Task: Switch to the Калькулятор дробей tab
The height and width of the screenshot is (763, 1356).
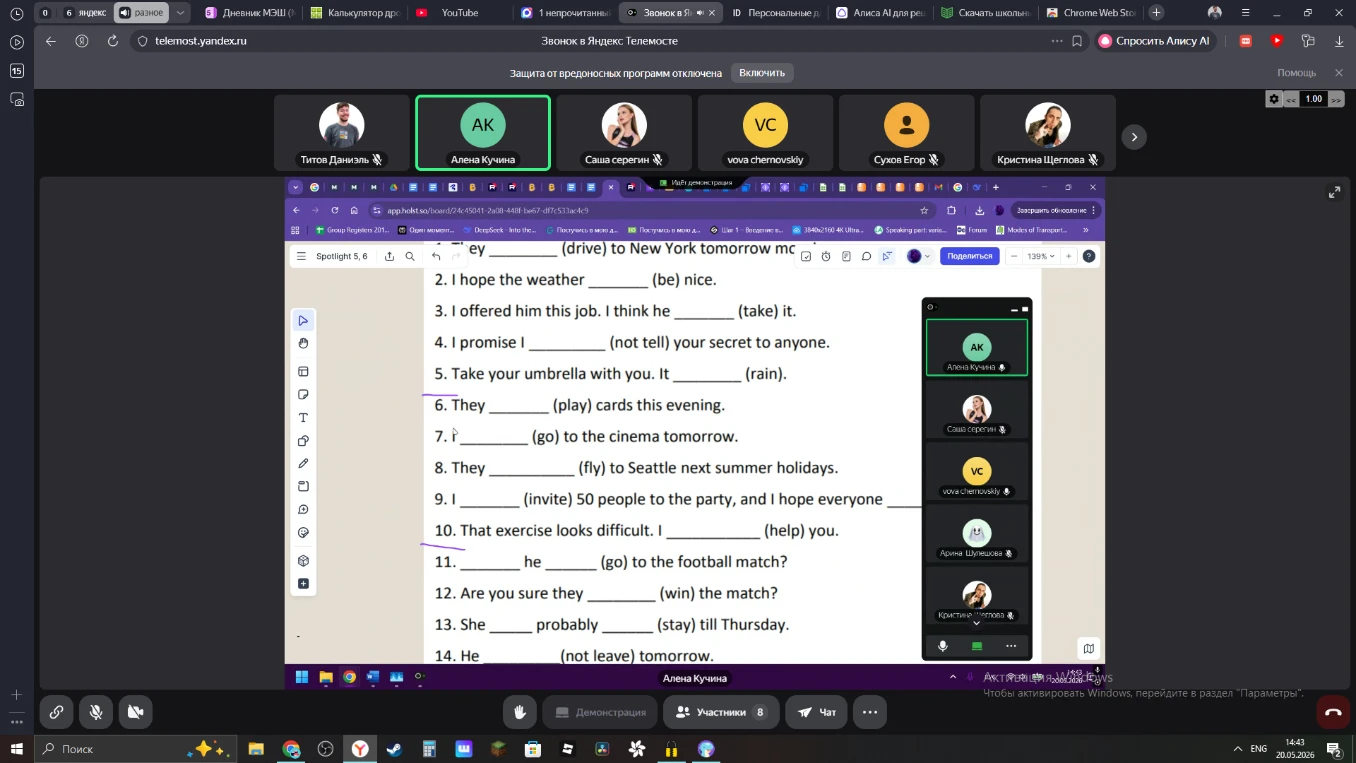Action: 354,13
